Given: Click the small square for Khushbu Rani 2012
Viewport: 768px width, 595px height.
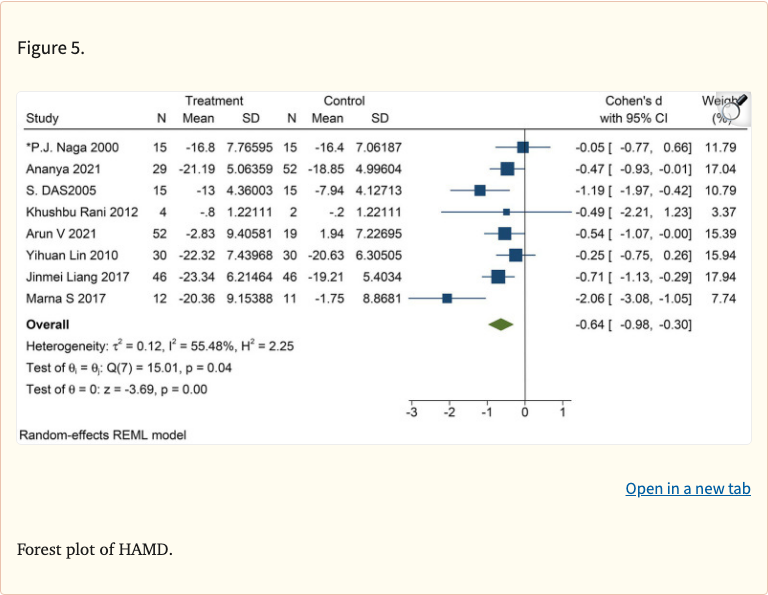Looking at the screenshot, I should pyautogui.click(x=506, y=212).
